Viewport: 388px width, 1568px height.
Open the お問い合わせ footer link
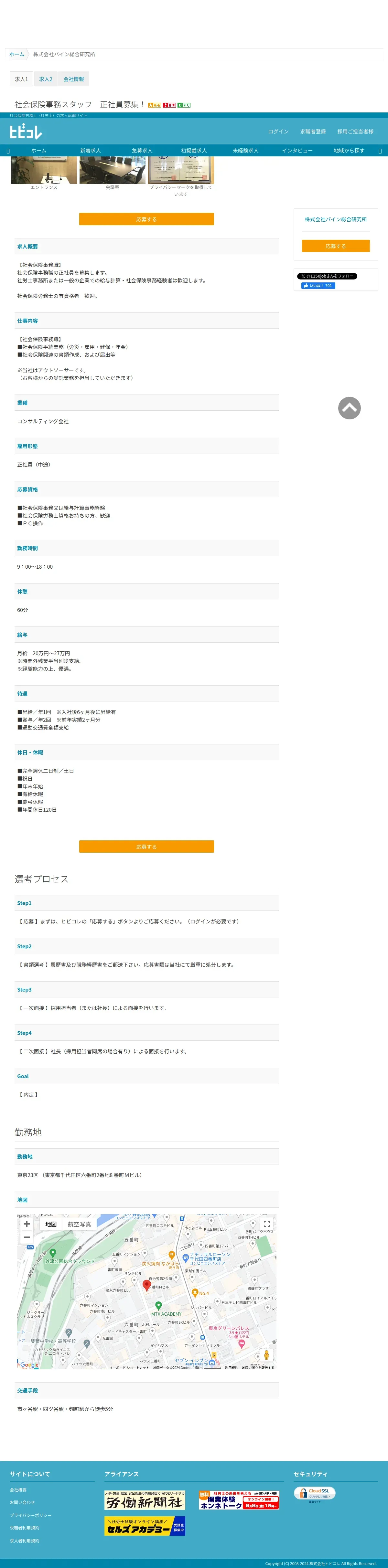[x=23, y=1502]
